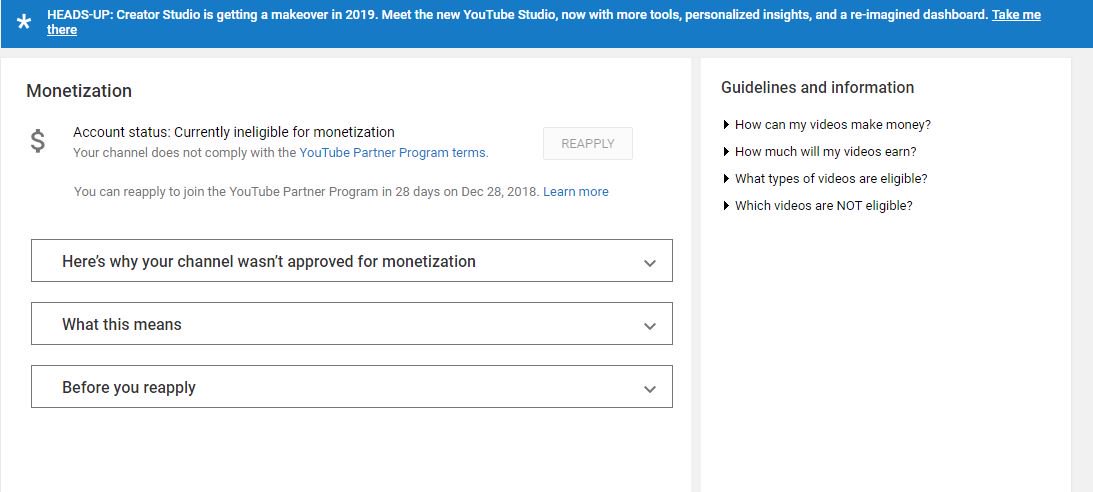Expand 'How much will my videos earn?'

[x=820, y=151]
